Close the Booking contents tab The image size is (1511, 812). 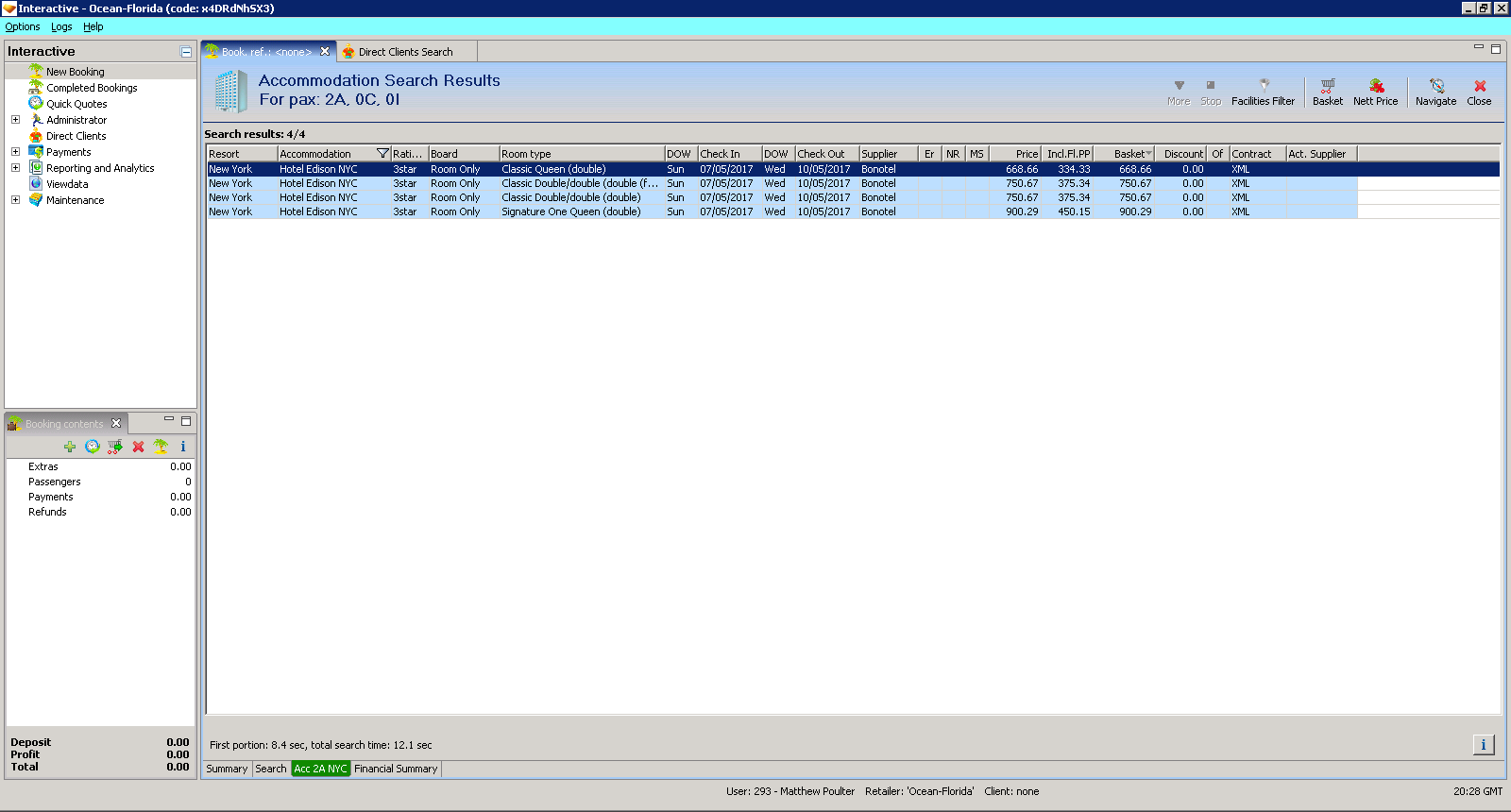click(116, 423)
